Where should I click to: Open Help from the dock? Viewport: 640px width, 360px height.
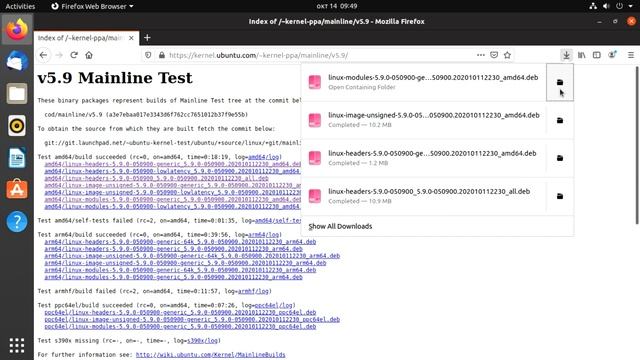[17, 222]
